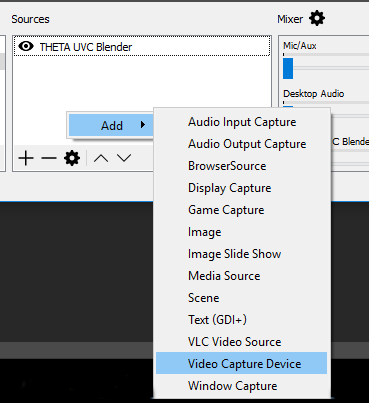Select THETA UVC Blender source item

click(x=142, y=47)
